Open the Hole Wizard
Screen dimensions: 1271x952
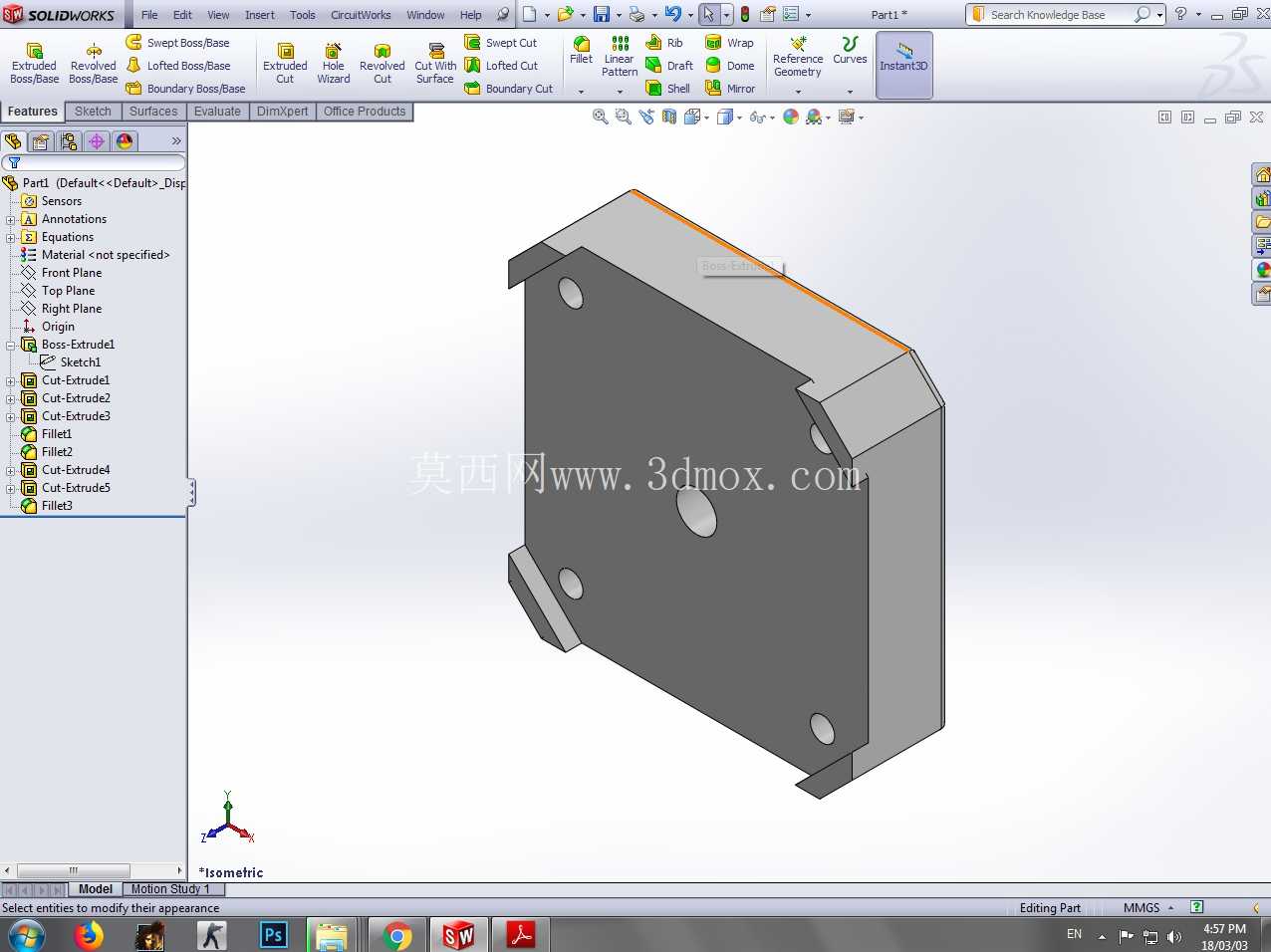(x=334, y=64)
